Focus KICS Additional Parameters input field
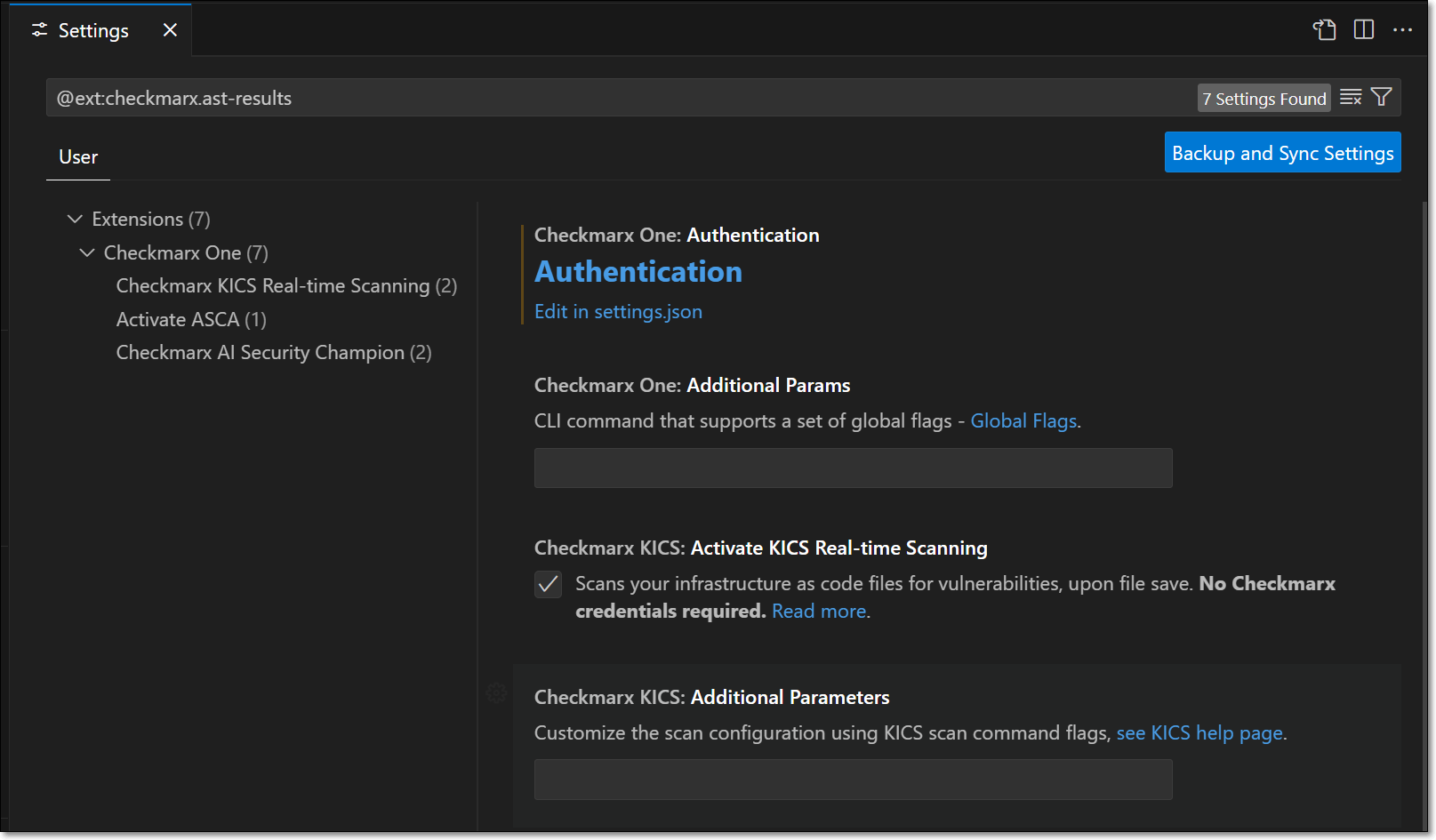The height and width of the screenshot is (840, 1436). pos(853,780)
